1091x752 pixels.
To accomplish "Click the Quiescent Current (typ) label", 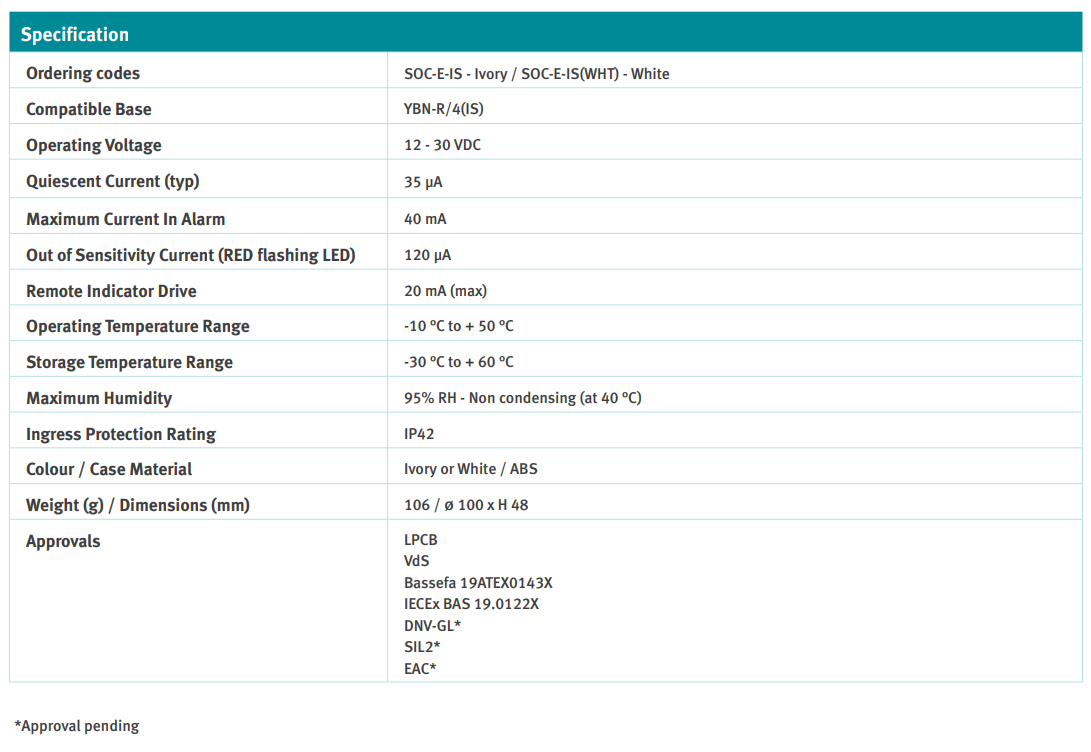I will (x=112, y=181).
